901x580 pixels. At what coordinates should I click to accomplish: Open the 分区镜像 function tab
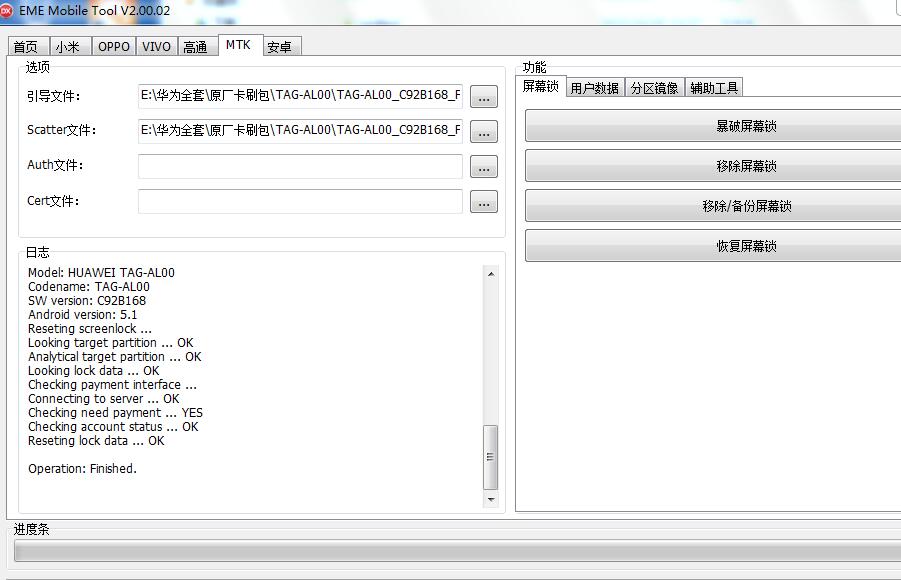point(654,88)
